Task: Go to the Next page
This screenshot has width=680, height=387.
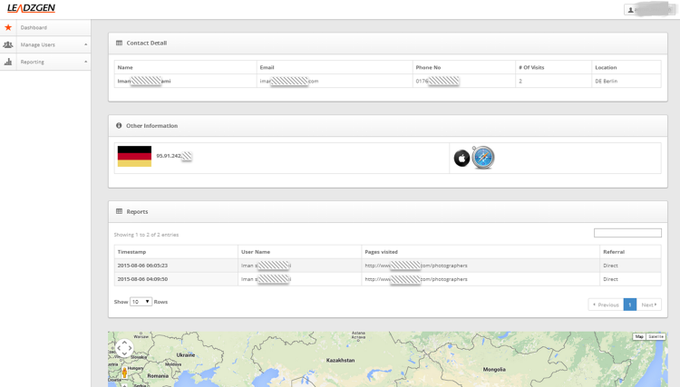Action: [x=649, y=305]
